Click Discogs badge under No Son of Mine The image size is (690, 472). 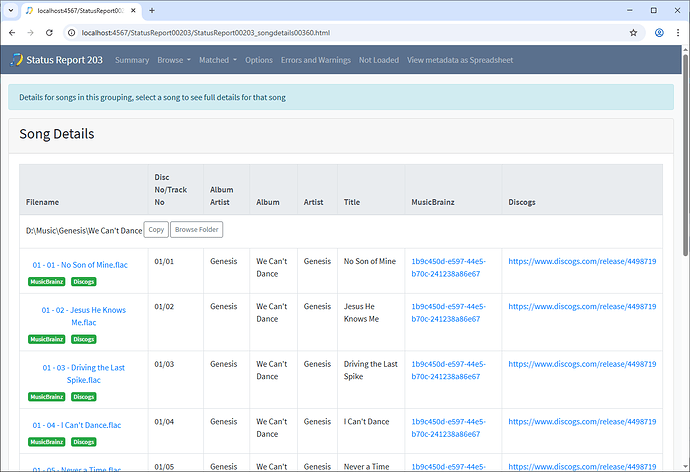click(x=84, y=282)
